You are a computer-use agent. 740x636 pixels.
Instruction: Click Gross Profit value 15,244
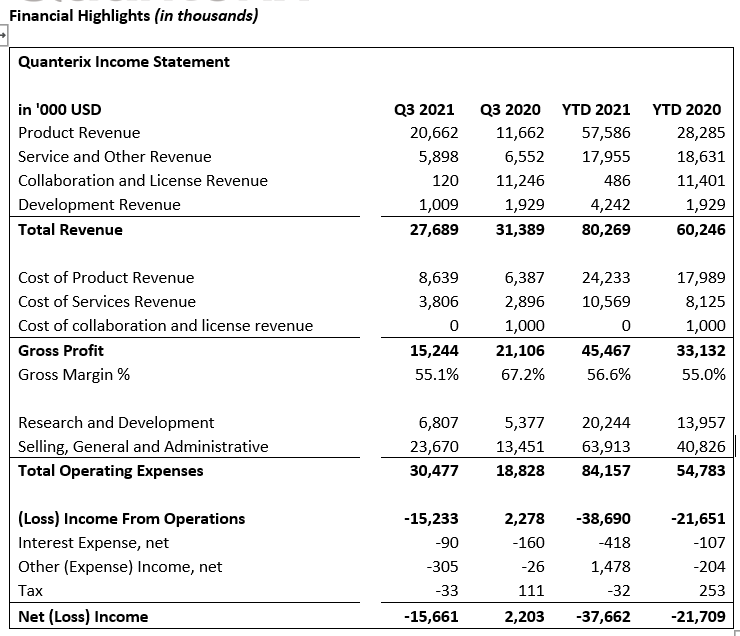(x=434, y=351)
